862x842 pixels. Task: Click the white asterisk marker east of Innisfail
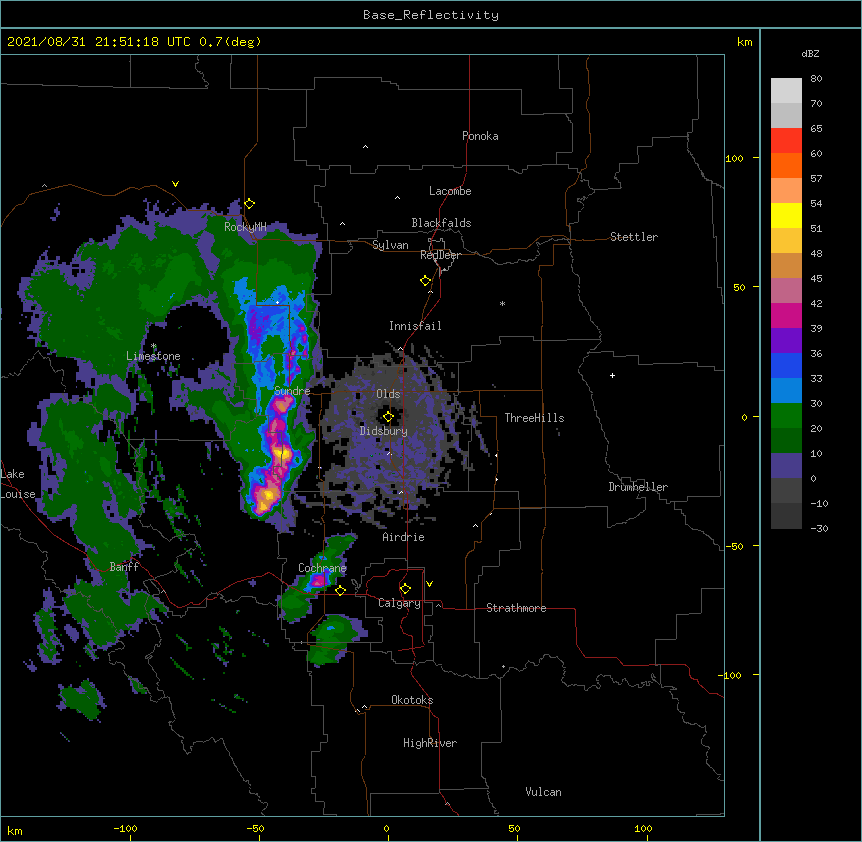coord(502,304)
